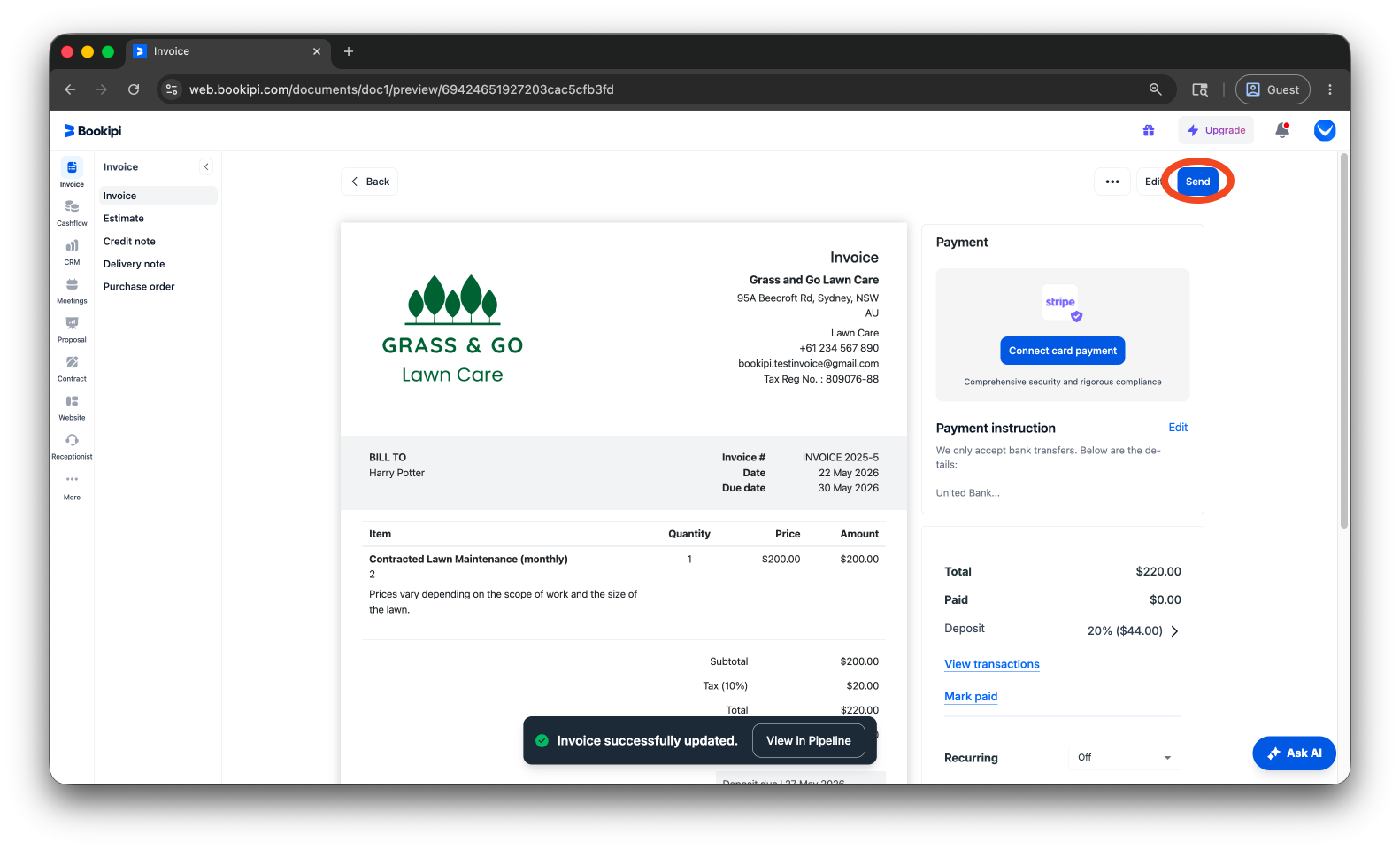The image size is (1400, 850).
Task: Click View in Pipeline
Action: point(808,741)
